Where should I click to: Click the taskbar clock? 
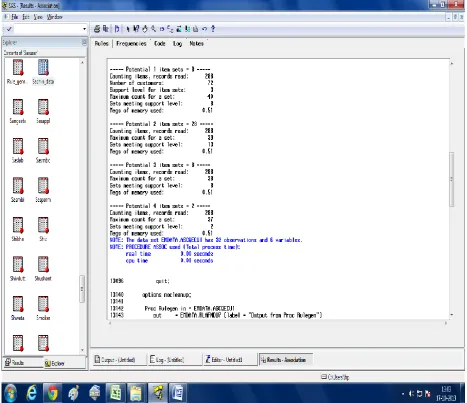coord(446,394)
